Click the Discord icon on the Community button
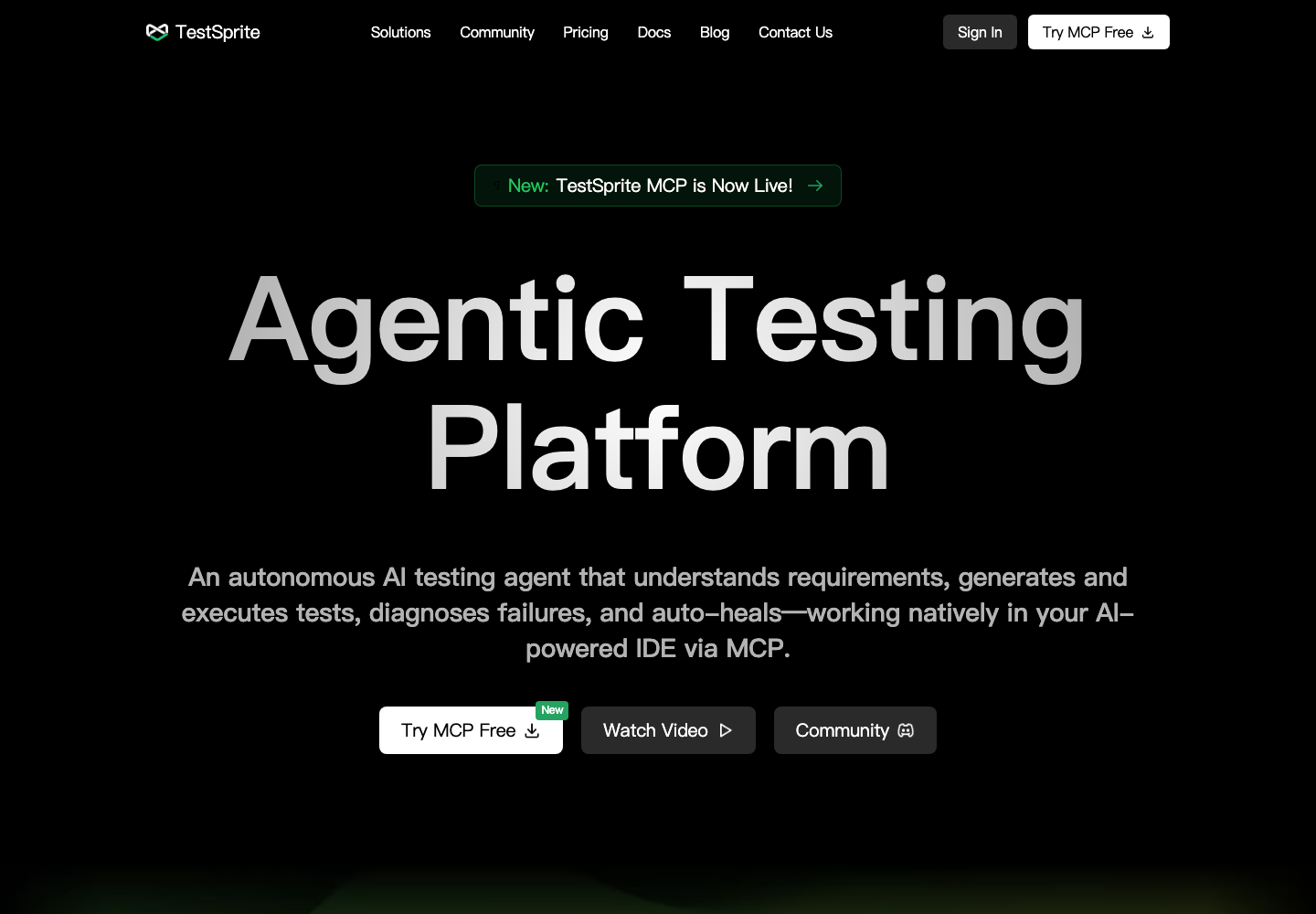Viewport: 1316px width, 914px height. (906, 730)
